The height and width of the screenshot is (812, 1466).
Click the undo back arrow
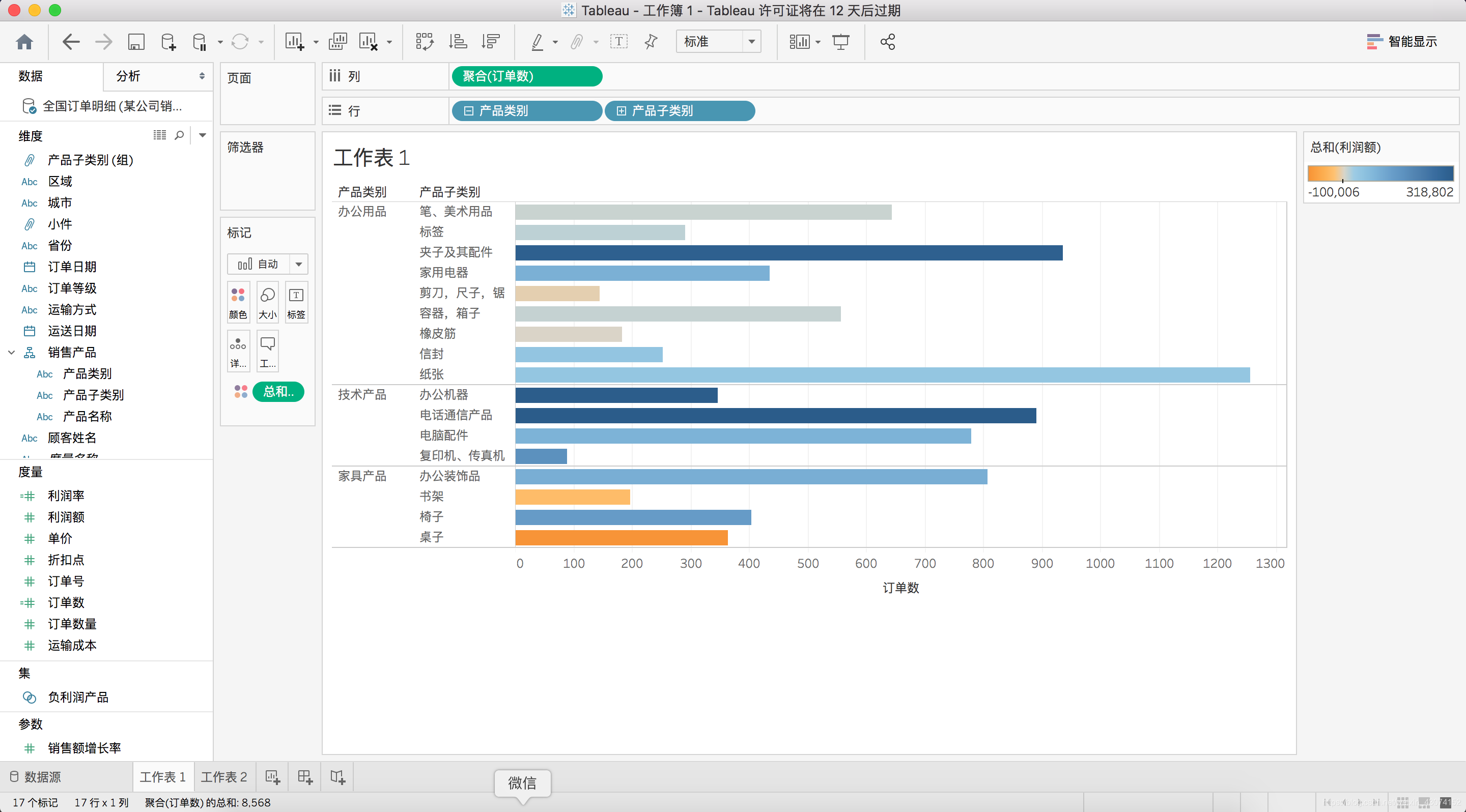[71, 42]
